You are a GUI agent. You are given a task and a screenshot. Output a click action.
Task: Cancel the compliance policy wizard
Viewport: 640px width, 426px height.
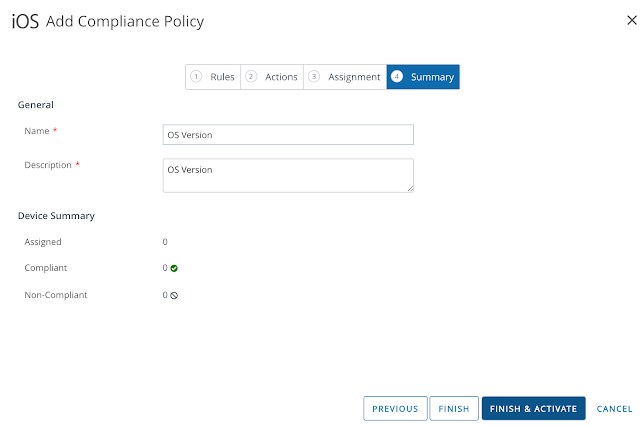pyautogui.click(x=614, y=408)
